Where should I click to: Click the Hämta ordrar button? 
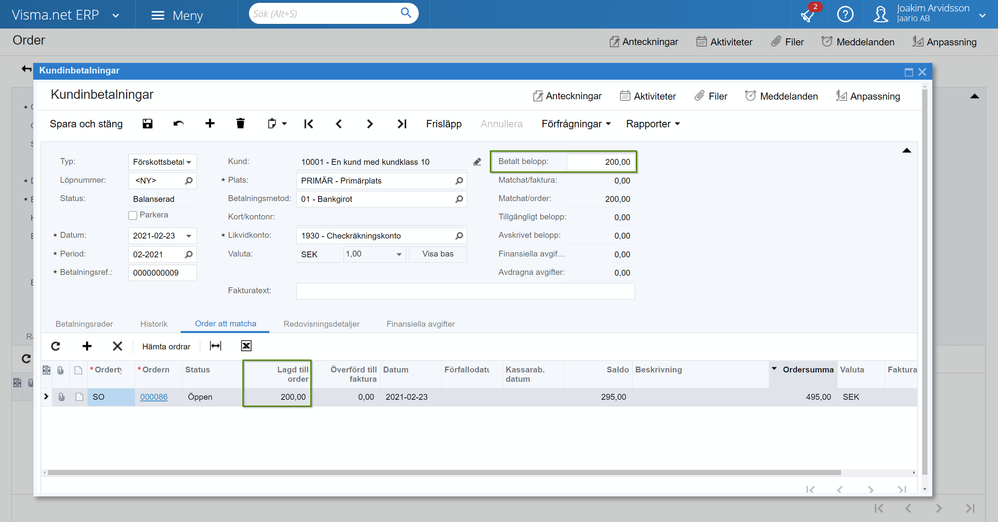tap(166, 346)
